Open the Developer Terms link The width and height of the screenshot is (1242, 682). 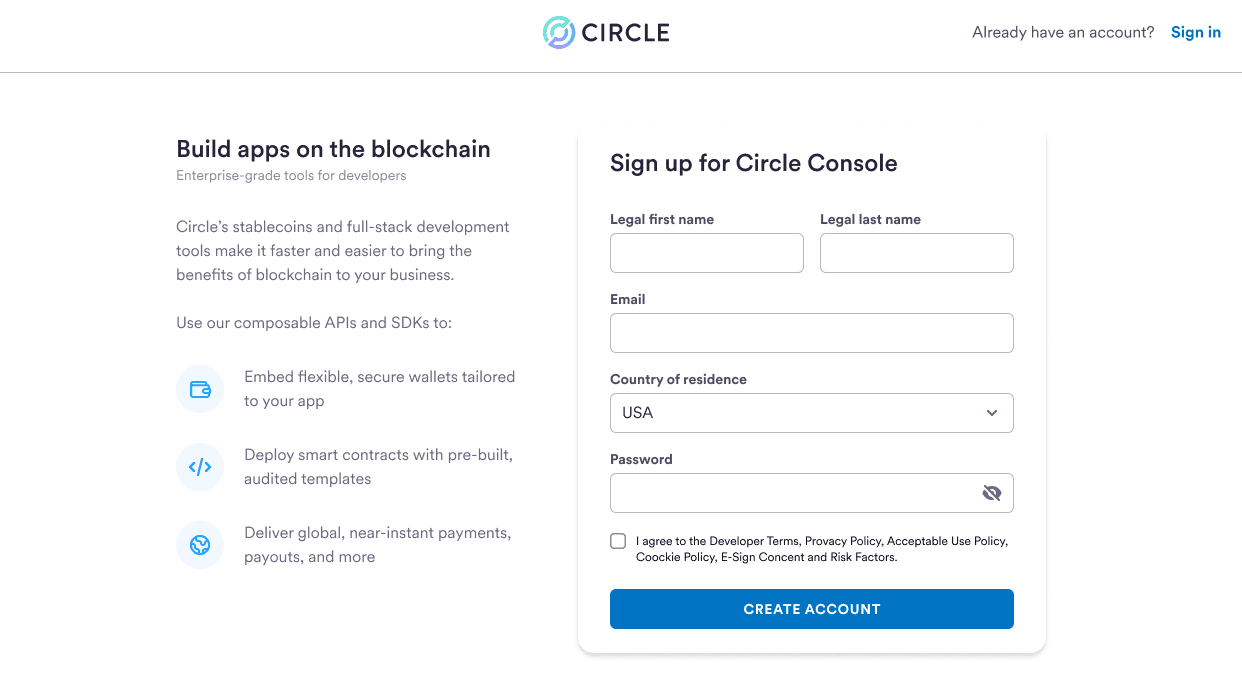pos(754,541)
